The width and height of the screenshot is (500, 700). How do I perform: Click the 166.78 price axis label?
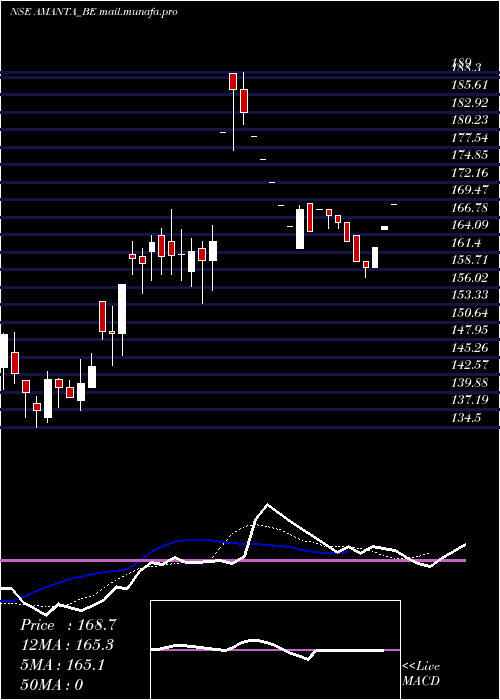[x=470, y=208]
